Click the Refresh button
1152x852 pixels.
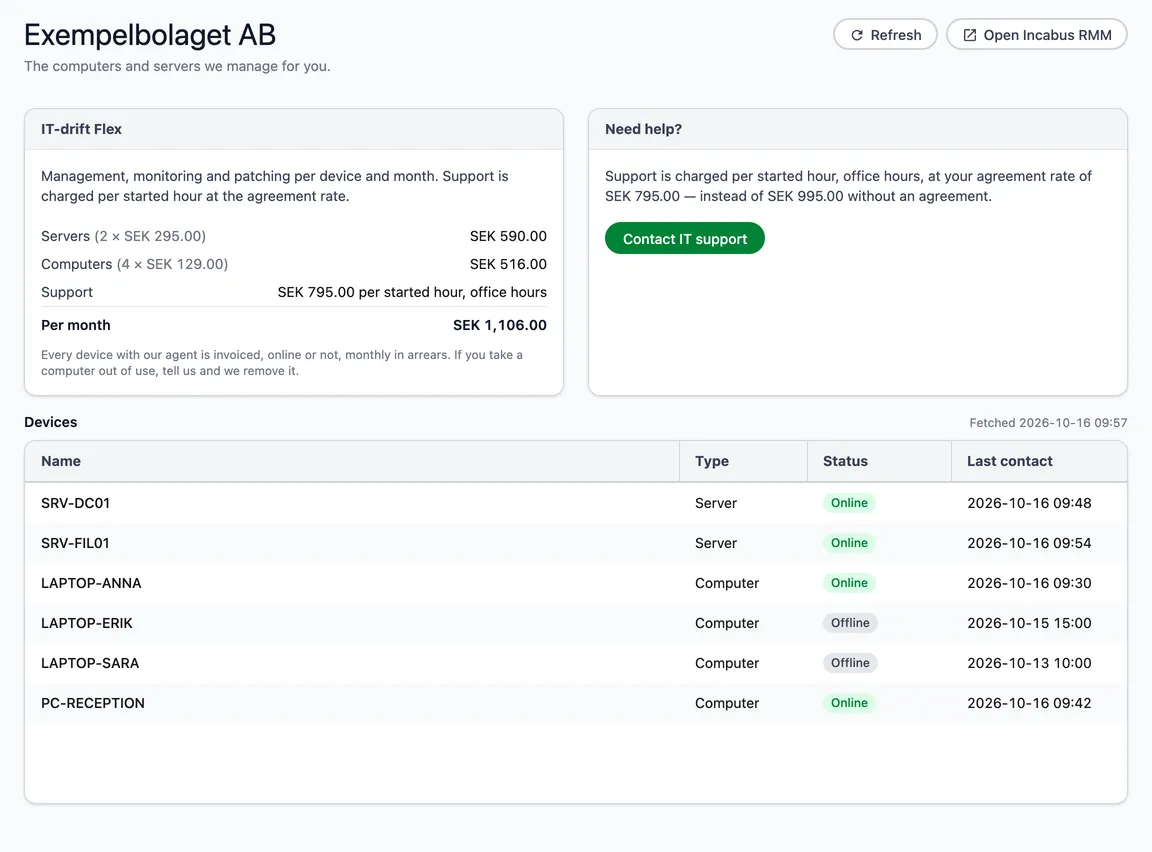pyautogui.click(x=885, y=35)
